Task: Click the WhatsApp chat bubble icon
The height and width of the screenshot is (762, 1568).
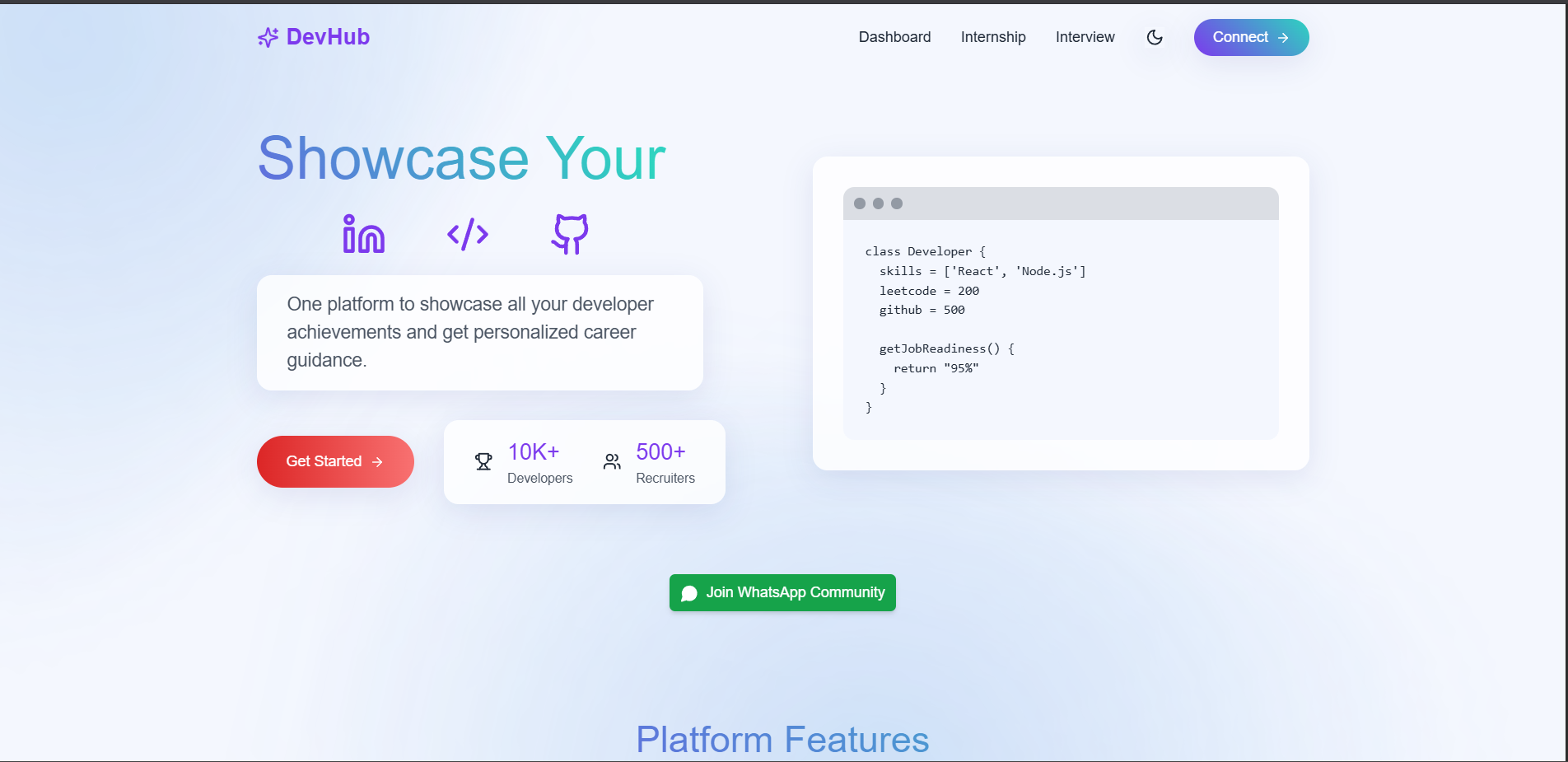Action: click(689, 592)
